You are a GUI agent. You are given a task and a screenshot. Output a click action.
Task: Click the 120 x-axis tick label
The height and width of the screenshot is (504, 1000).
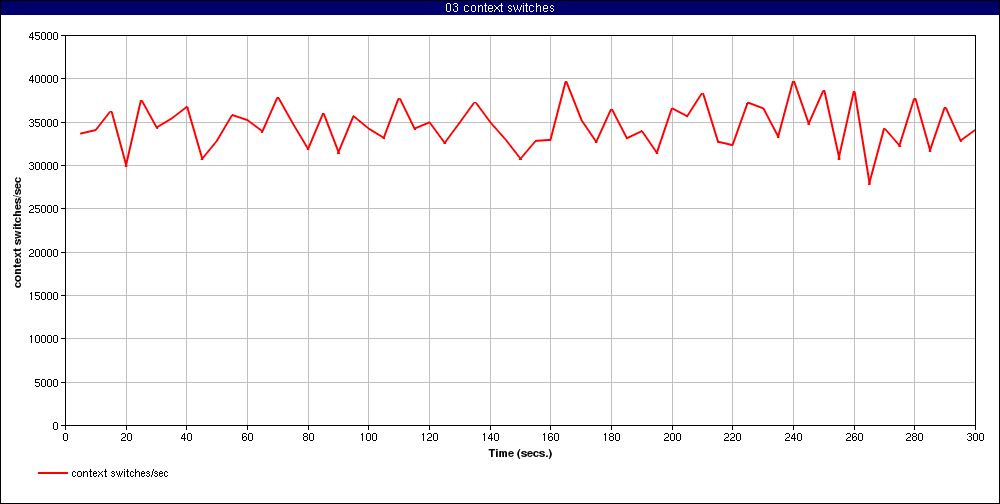[x=429, y=436]
